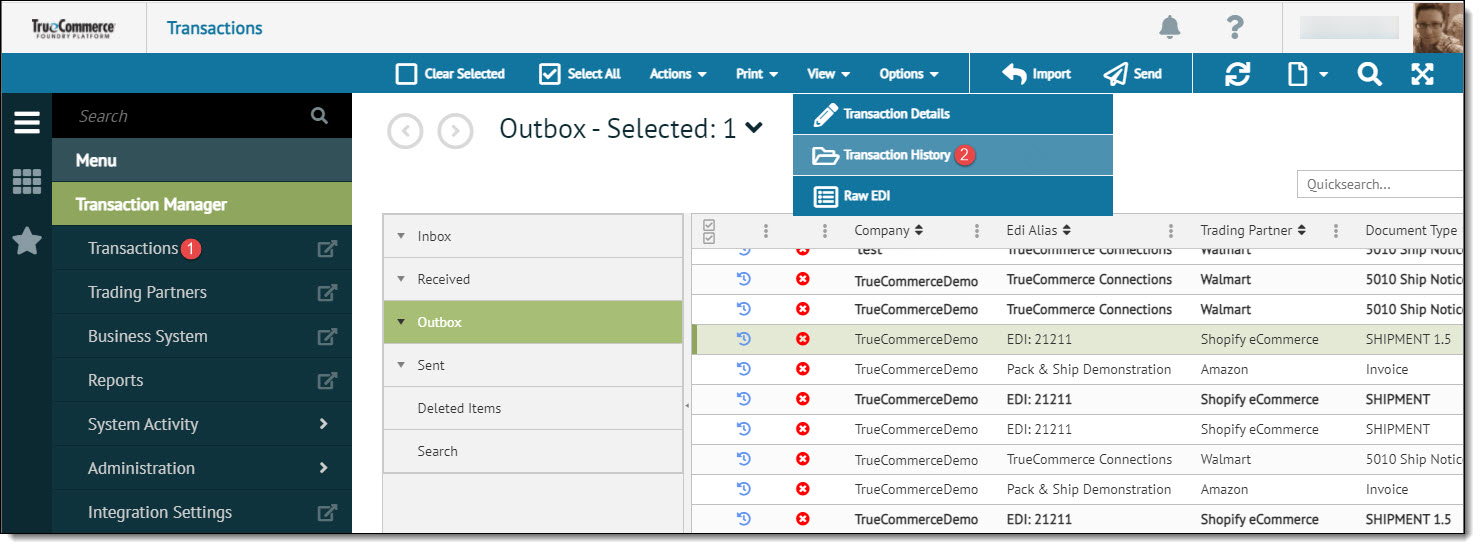Open the Actions dropdown menu
The image size is (1480, 549).
tap(678, 74)
